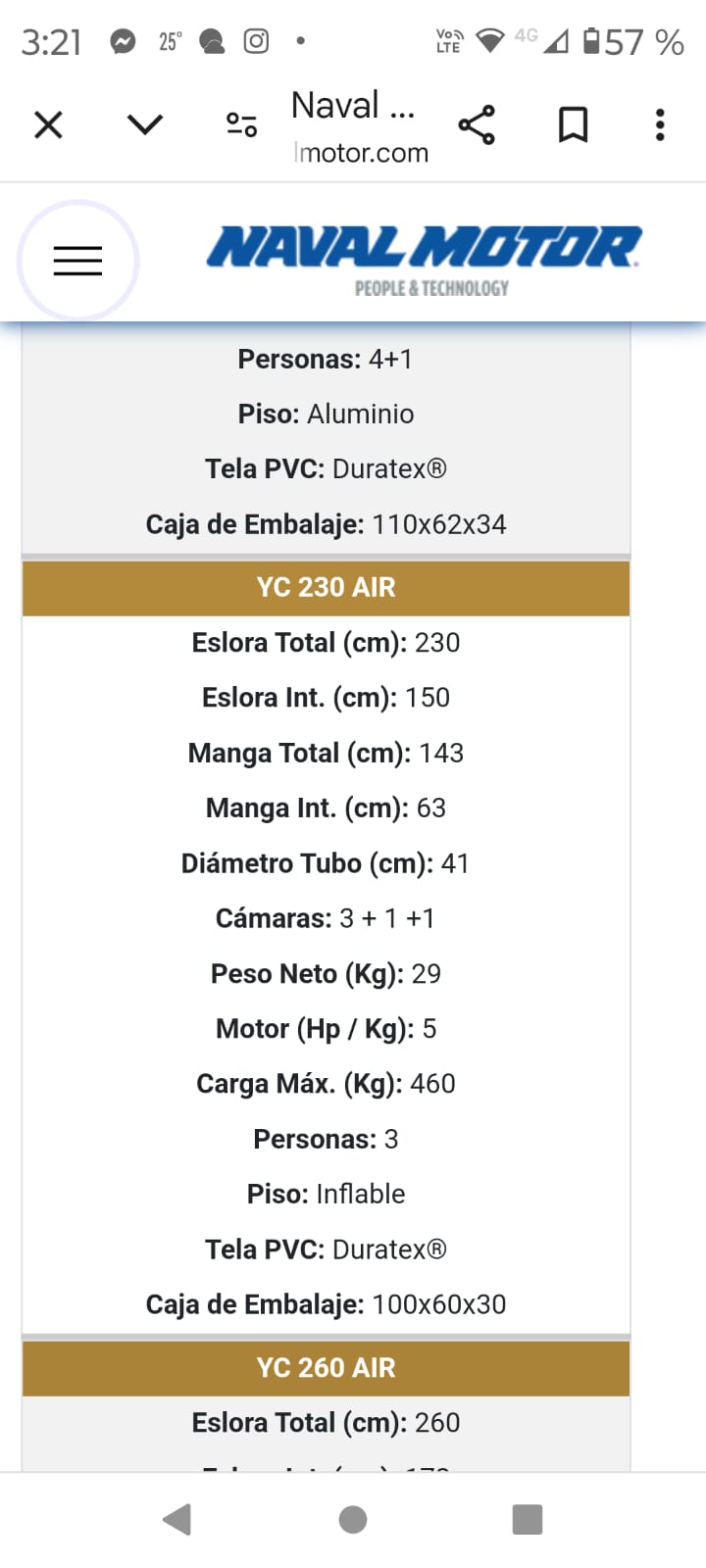Tap the Carga Máx. (Kg) 460 row
706x1568 pixels.
pyautogui.click(x=326, y=1084)
